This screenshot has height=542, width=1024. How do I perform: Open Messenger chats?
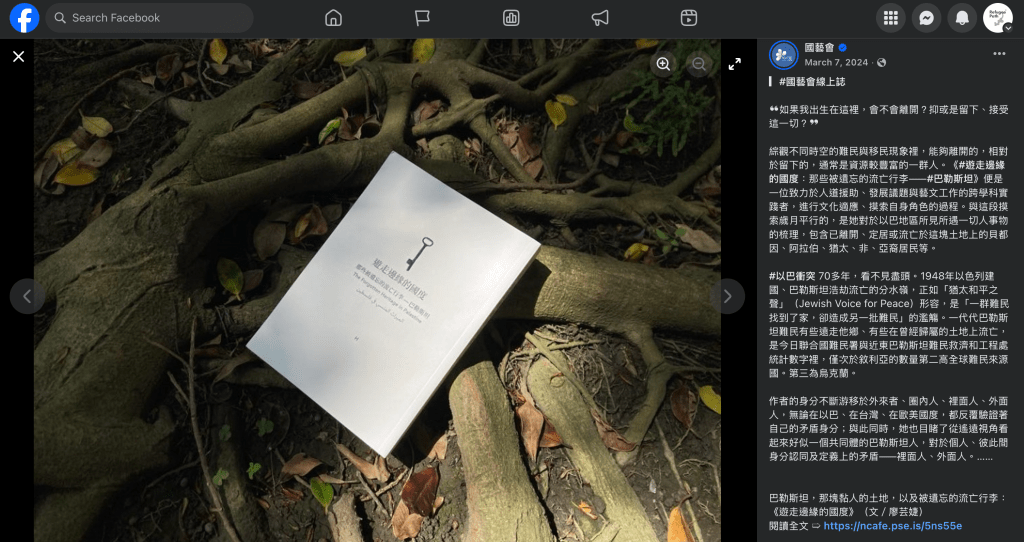tap(927, 18)
